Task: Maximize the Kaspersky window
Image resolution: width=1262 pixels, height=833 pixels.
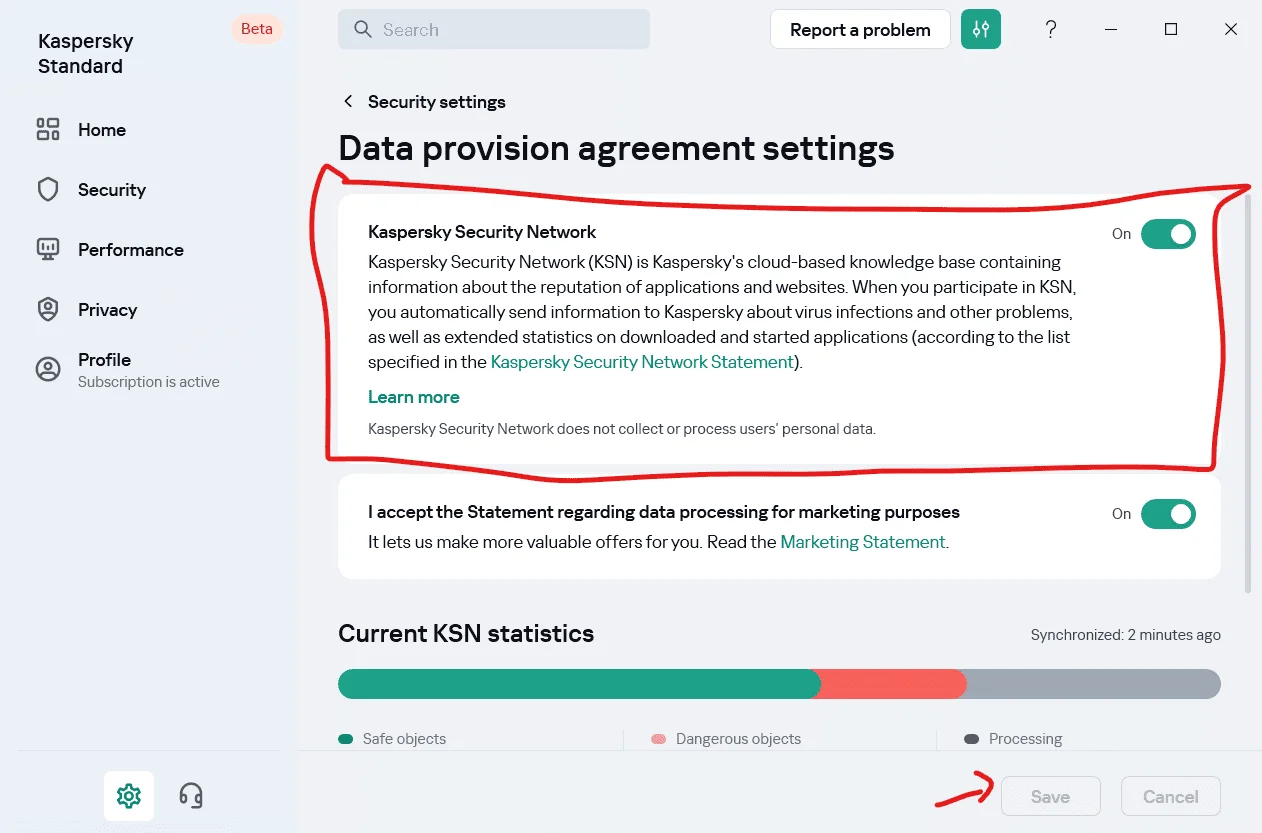Action: tap(1171, 29)
